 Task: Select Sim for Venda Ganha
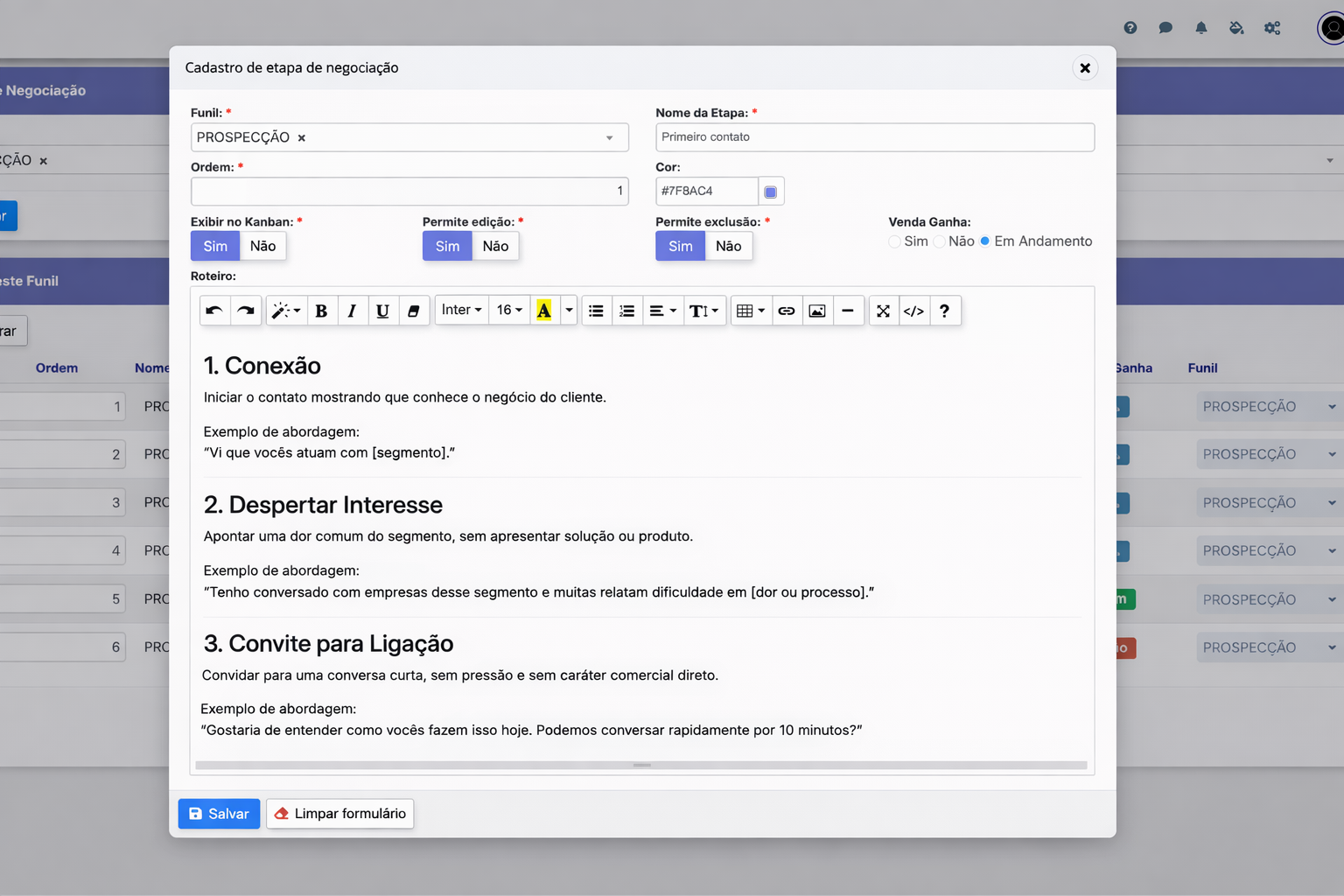tap(894, 241)
